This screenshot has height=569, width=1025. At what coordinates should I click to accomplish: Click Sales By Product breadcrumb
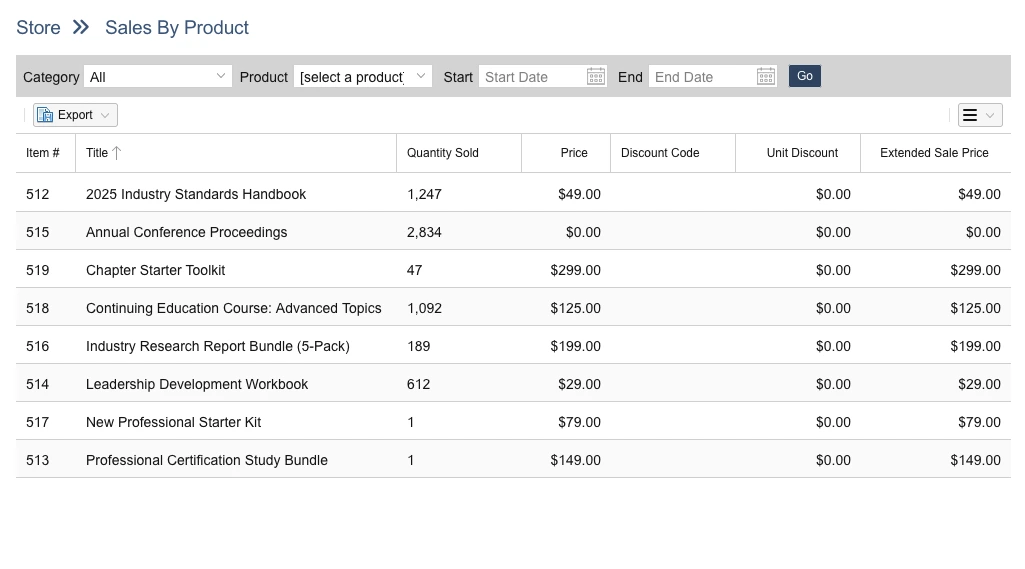tap(177, 27)
